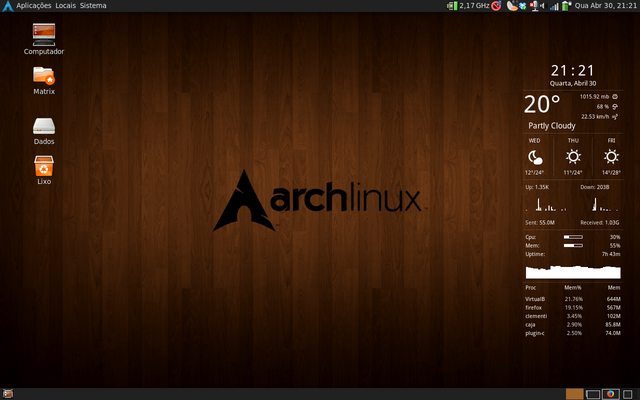The image size is (640, 400).
Task: Click the caja process row
Action: click(x=573, y=325)
